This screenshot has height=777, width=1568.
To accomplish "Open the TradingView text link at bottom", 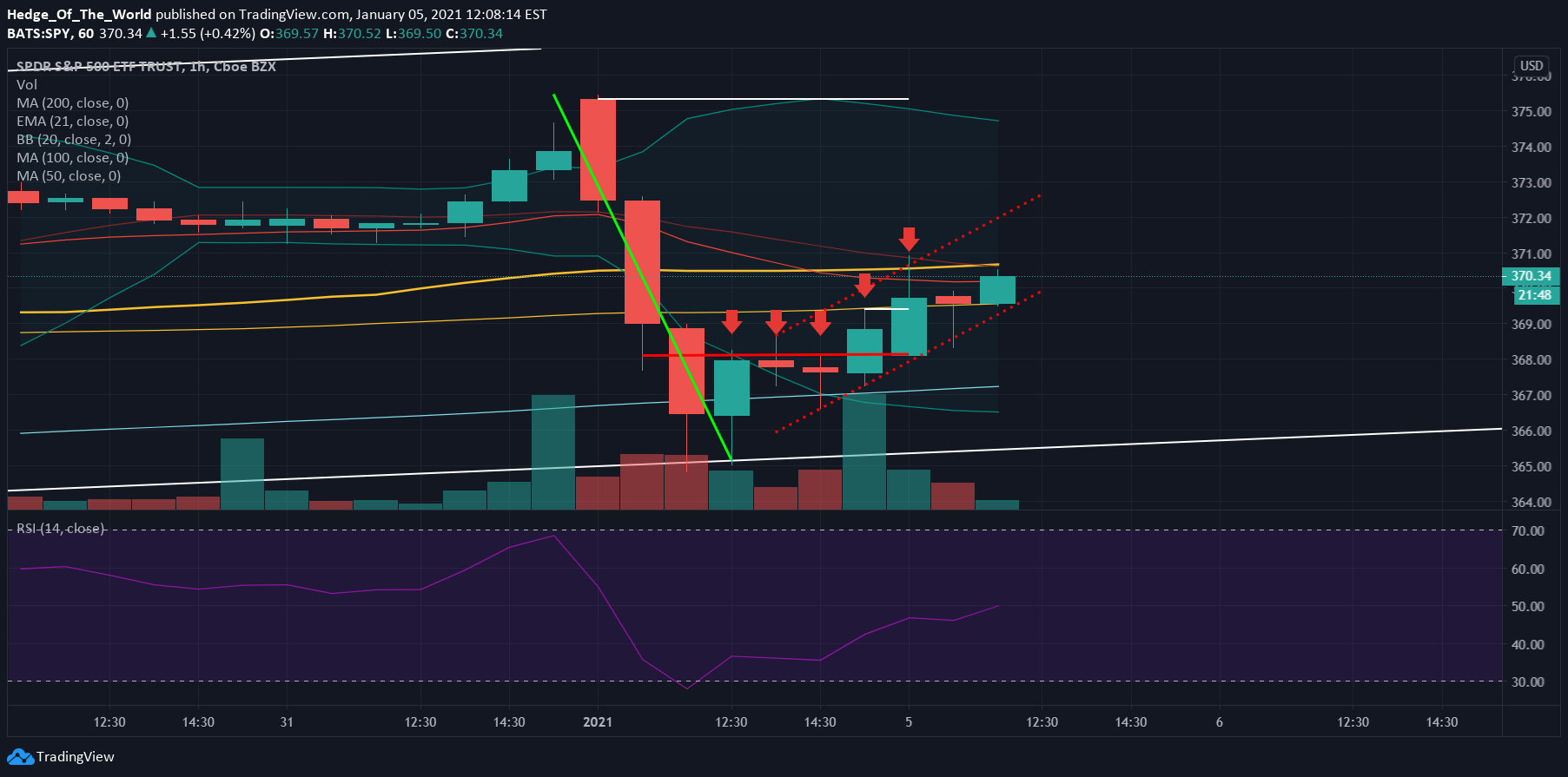I will tap(75, 757).
